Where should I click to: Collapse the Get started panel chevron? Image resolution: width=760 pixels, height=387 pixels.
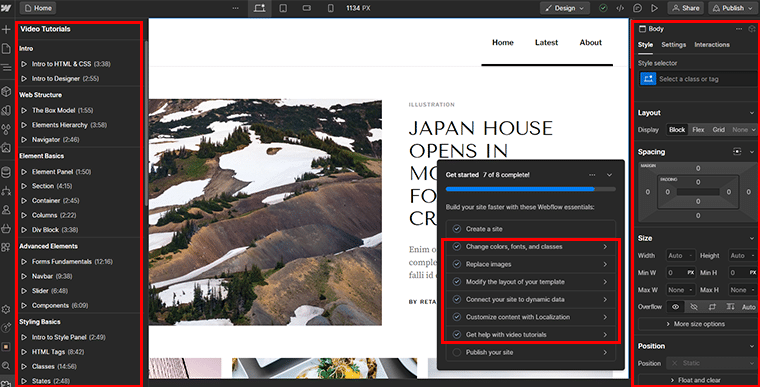pos(609,175)
